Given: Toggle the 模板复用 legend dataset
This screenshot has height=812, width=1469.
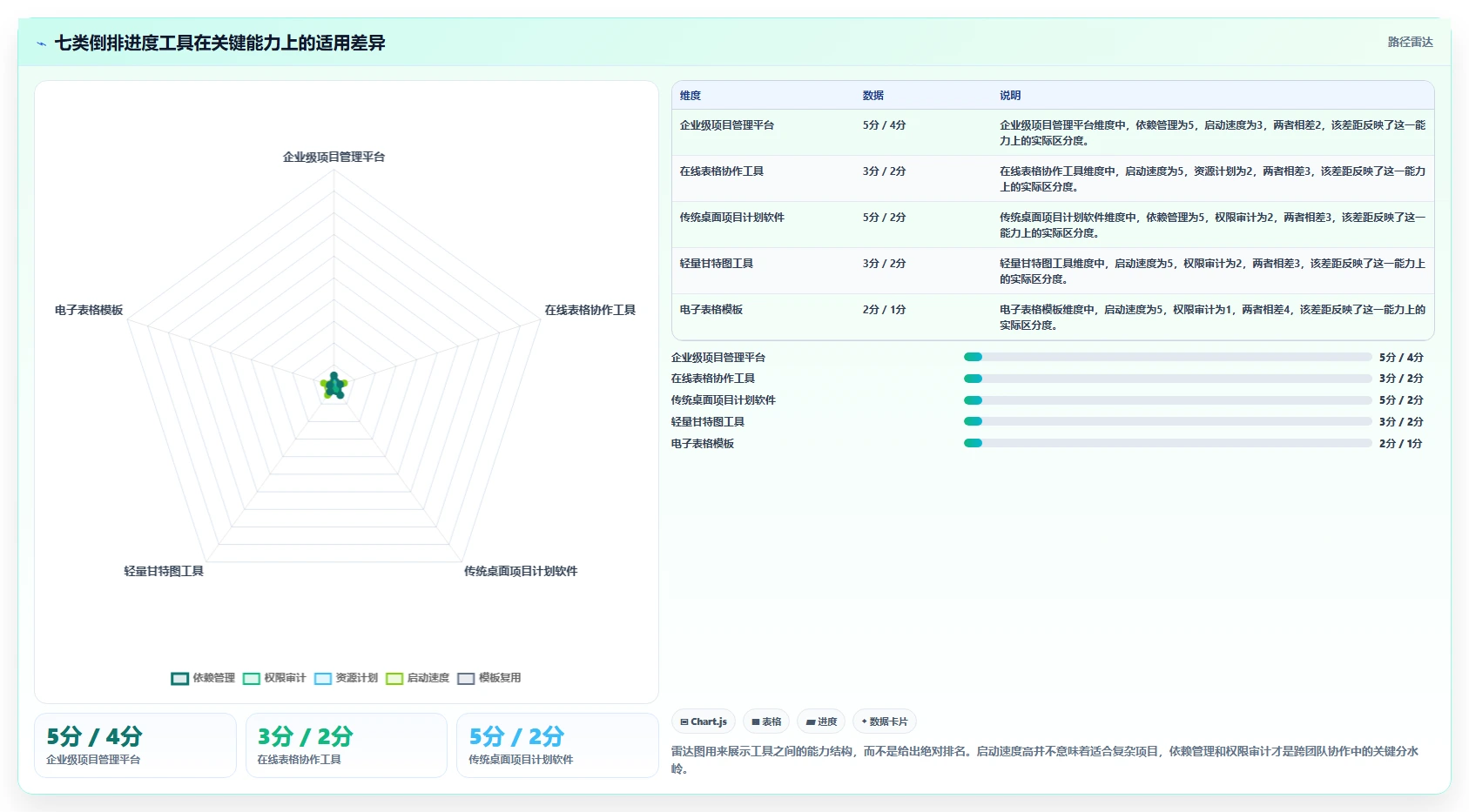Looking at the screenshot, I should [x=489, y=678].
